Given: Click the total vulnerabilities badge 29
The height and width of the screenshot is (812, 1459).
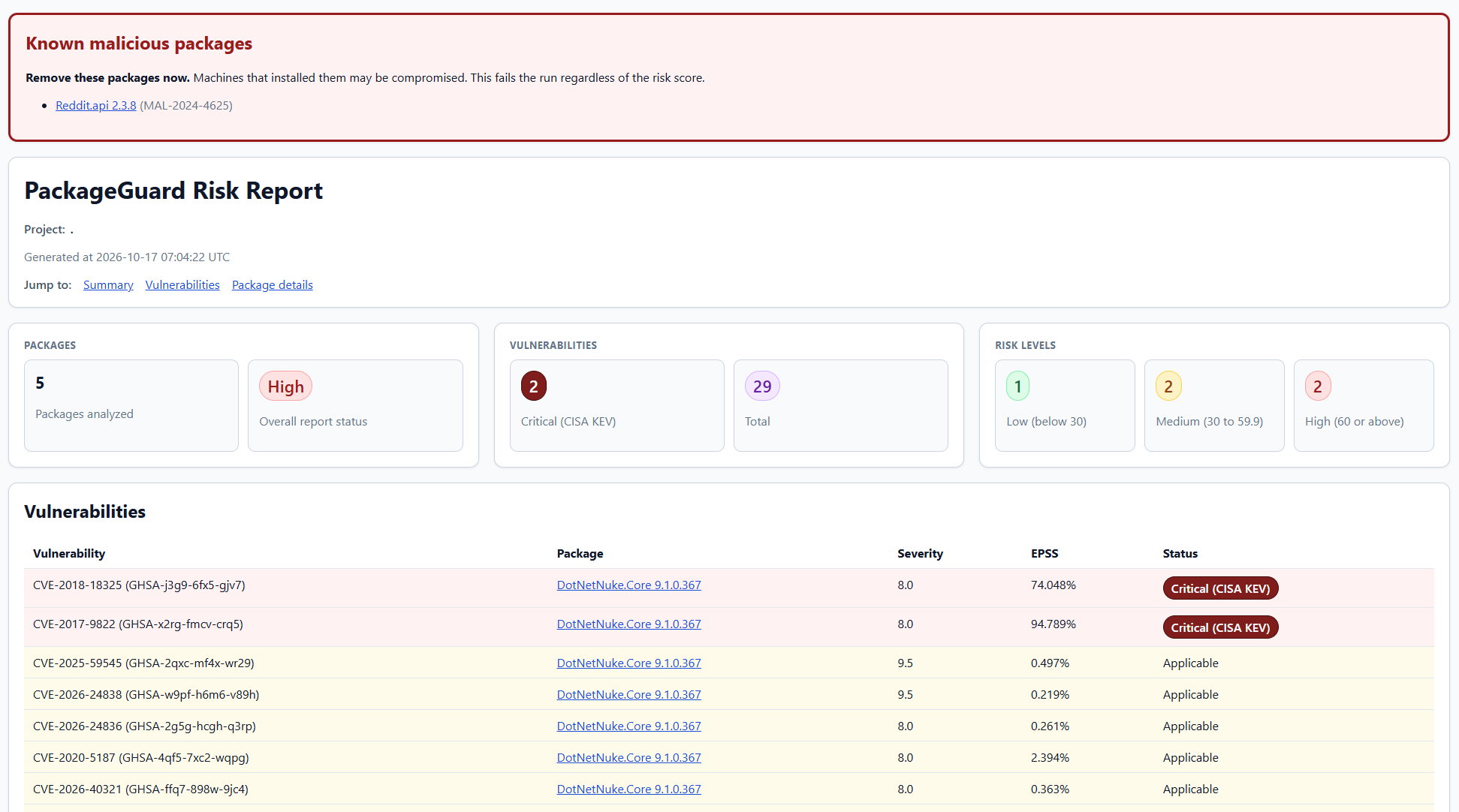Looking at the screenshot, I should click(762, 386).
